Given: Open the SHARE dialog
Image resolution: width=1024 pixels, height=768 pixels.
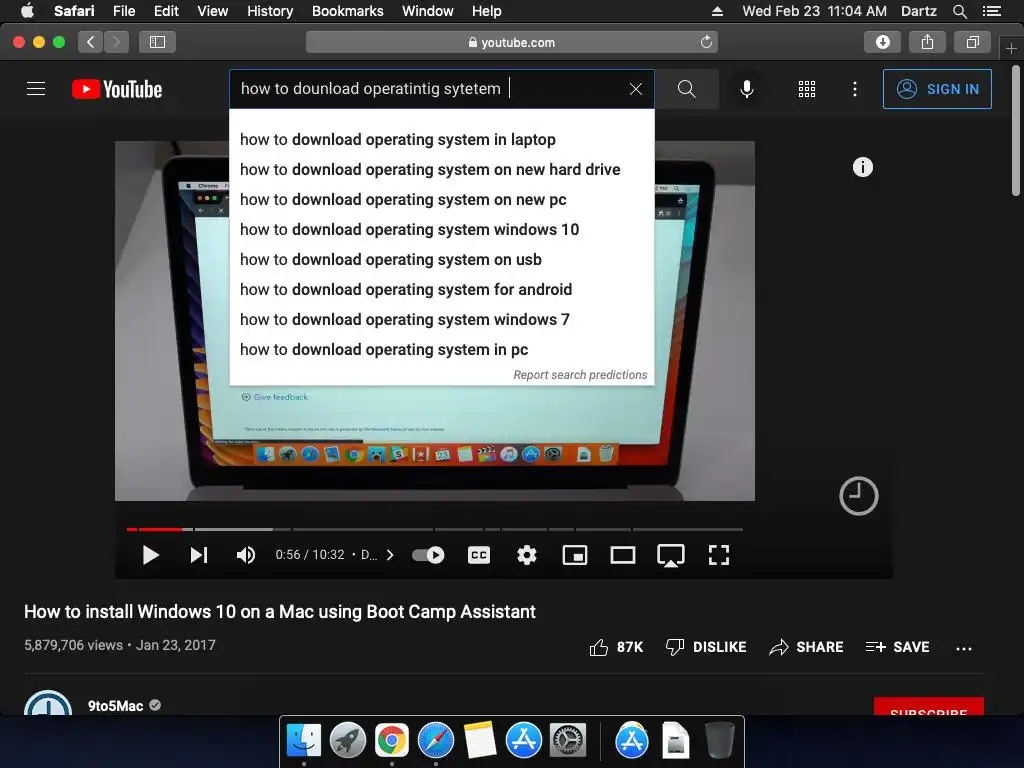Looking at the screenshot, I should [x=806, y=647].
